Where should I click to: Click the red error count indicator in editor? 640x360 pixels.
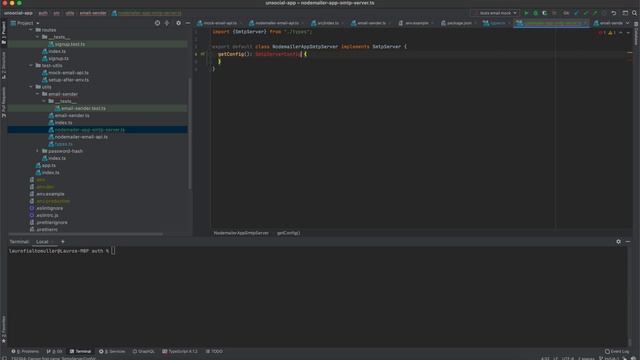(x=602, y=33)
